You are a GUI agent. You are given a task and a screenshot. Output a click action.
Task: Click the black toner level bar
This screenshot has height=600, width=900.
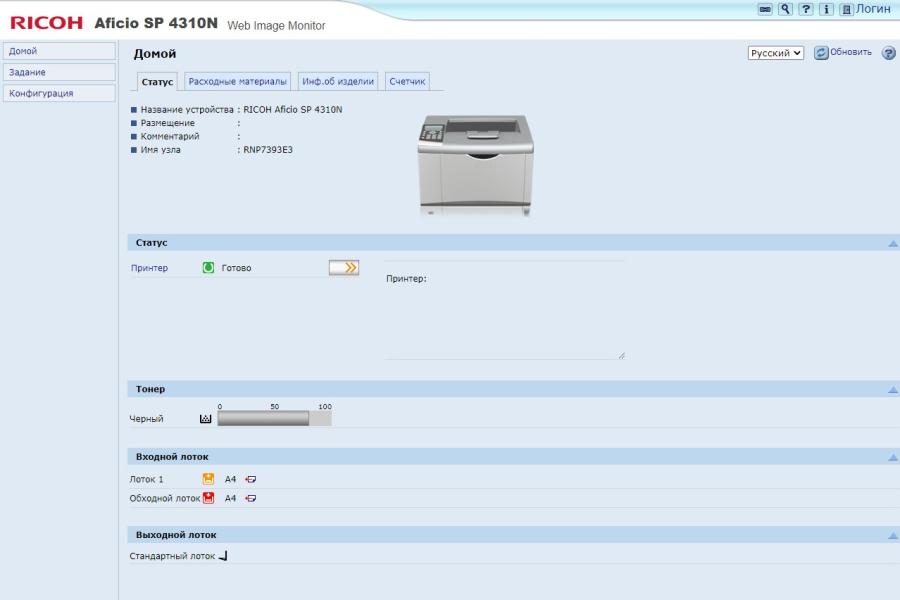(274, 419)
